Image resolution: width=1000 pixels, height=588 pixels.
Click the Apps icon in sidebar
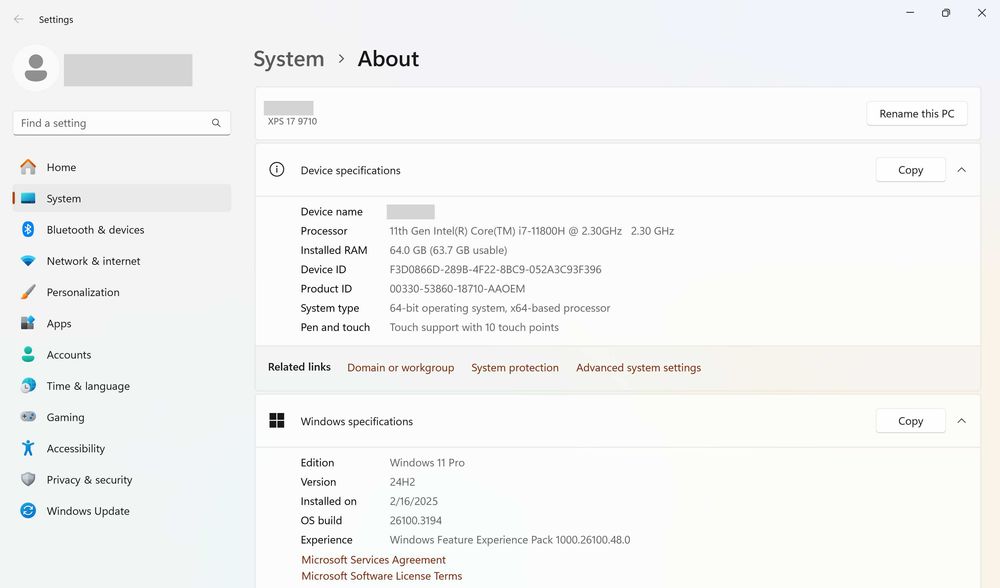28,323
